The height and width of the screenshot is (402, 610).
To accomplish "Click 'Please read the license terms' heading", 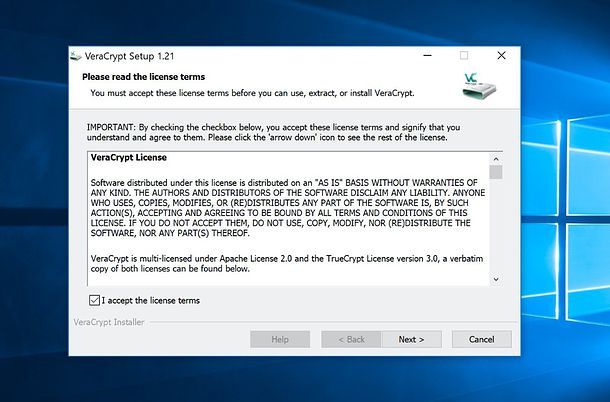I will (144, 77).
